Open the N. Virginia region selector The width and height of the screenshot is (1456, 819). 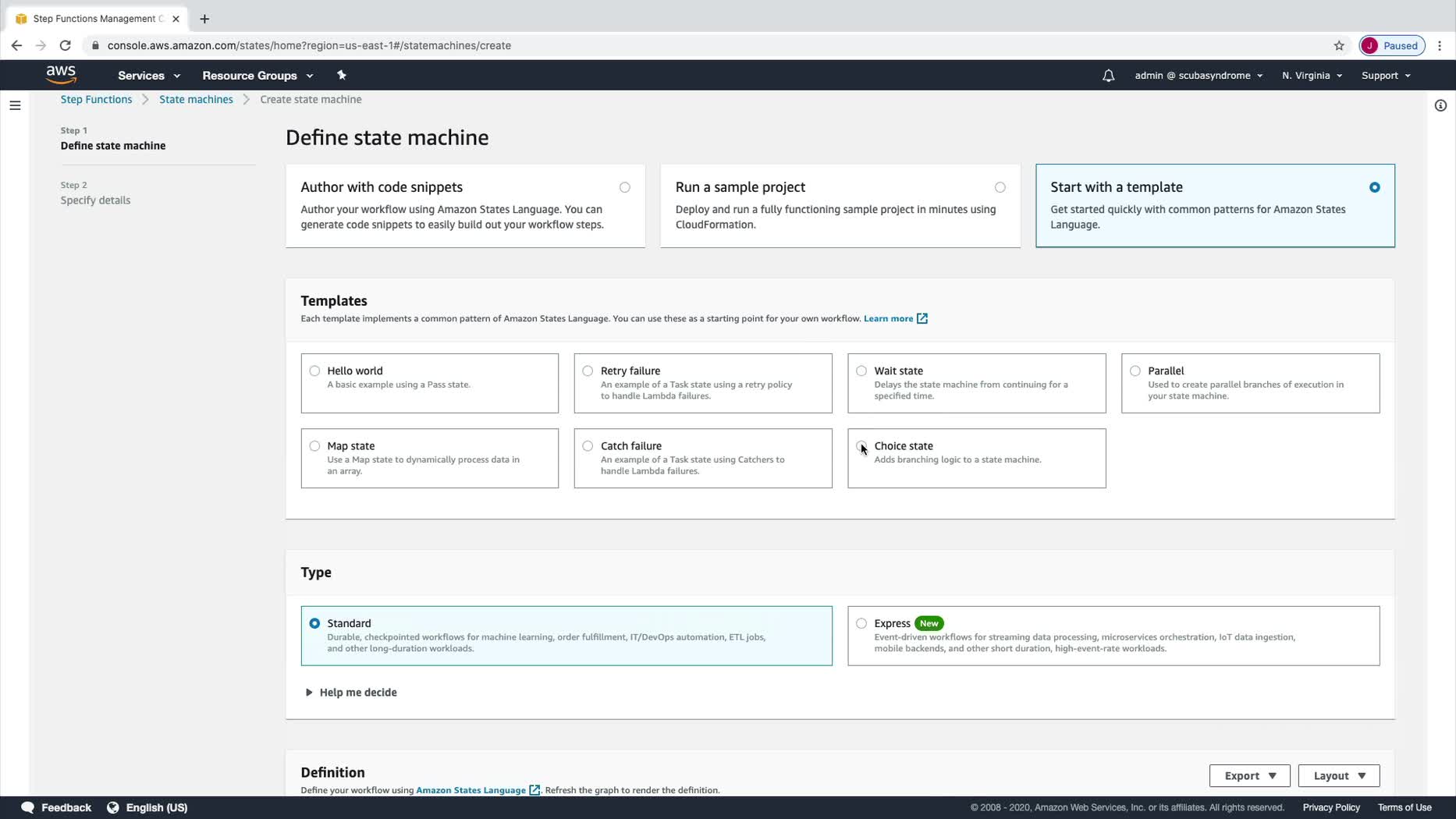(x=1312, y=75)
